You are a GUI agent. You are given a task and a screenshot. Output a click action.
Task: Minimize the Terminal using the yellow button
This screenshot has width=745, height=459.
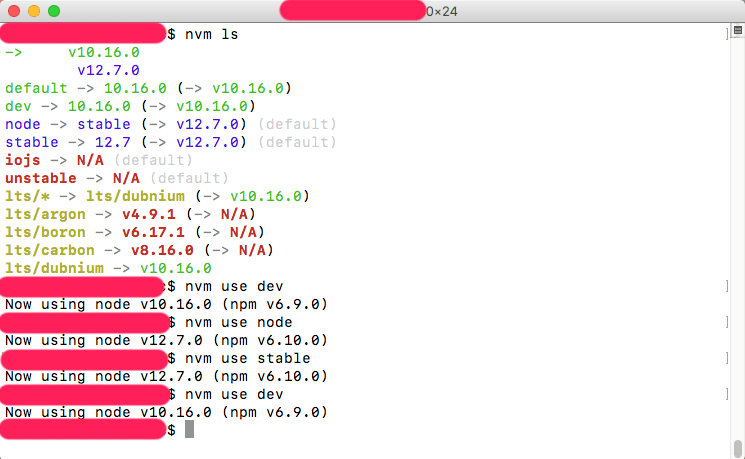tap(34, 11)
